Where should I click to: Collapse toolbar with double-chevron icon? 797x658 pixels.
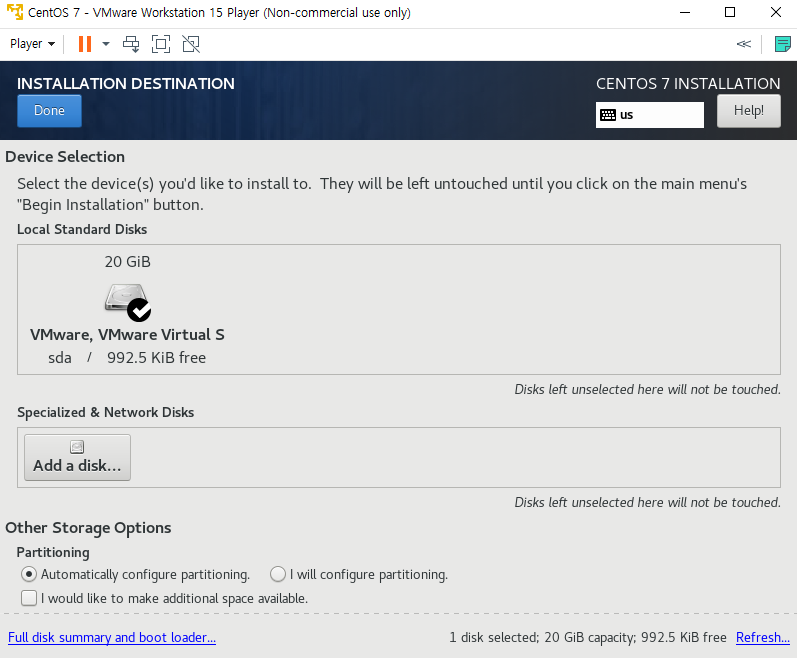744,44
